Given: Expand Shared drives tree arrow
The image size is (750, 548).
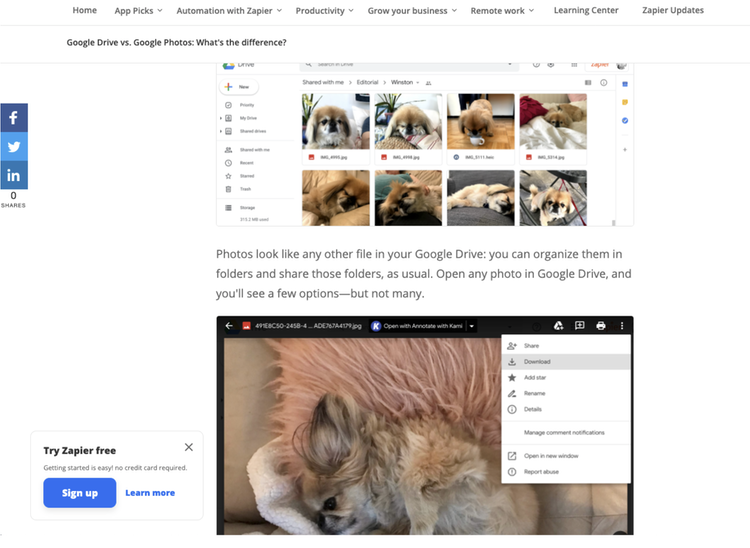Looking at the screenshot, I should (x=221, y=131).
